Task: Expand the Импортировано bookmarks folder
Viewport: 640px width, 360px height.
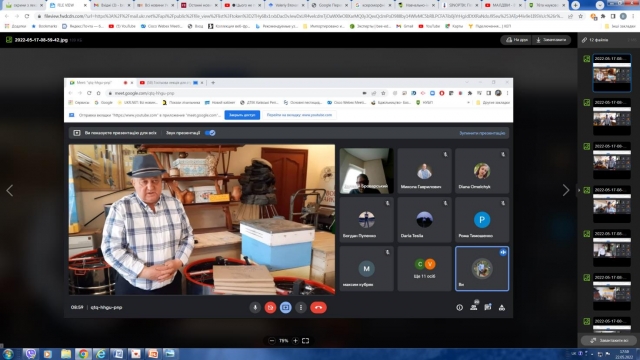Action: (324, 26)
